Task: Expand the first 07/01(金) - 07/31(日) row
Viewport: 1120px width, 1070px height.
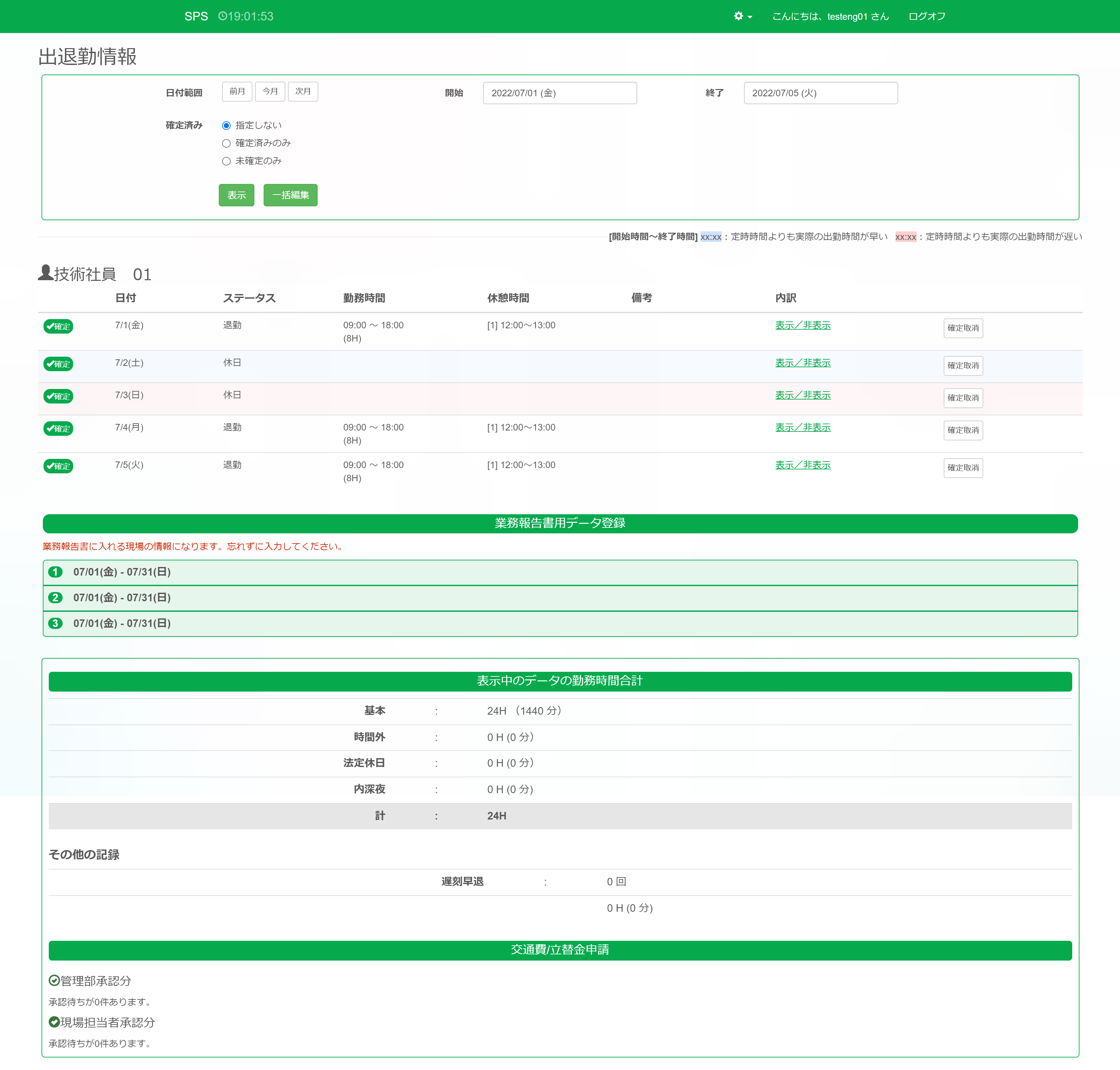Action: click(122, 572)
